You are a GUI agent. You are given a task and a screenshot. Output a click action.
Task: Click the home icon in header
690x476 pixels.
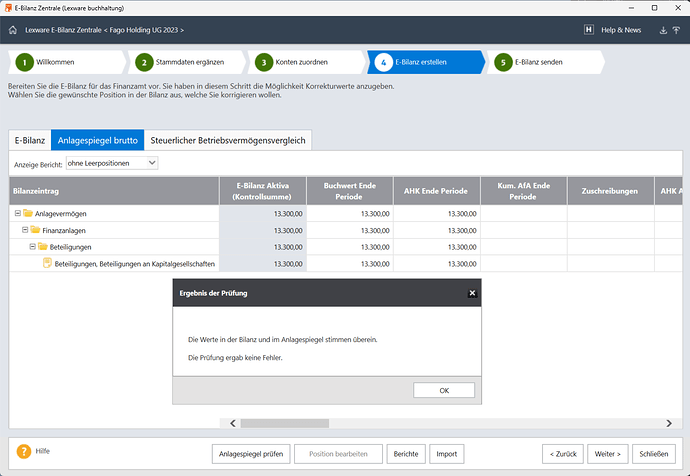(13, 30)
